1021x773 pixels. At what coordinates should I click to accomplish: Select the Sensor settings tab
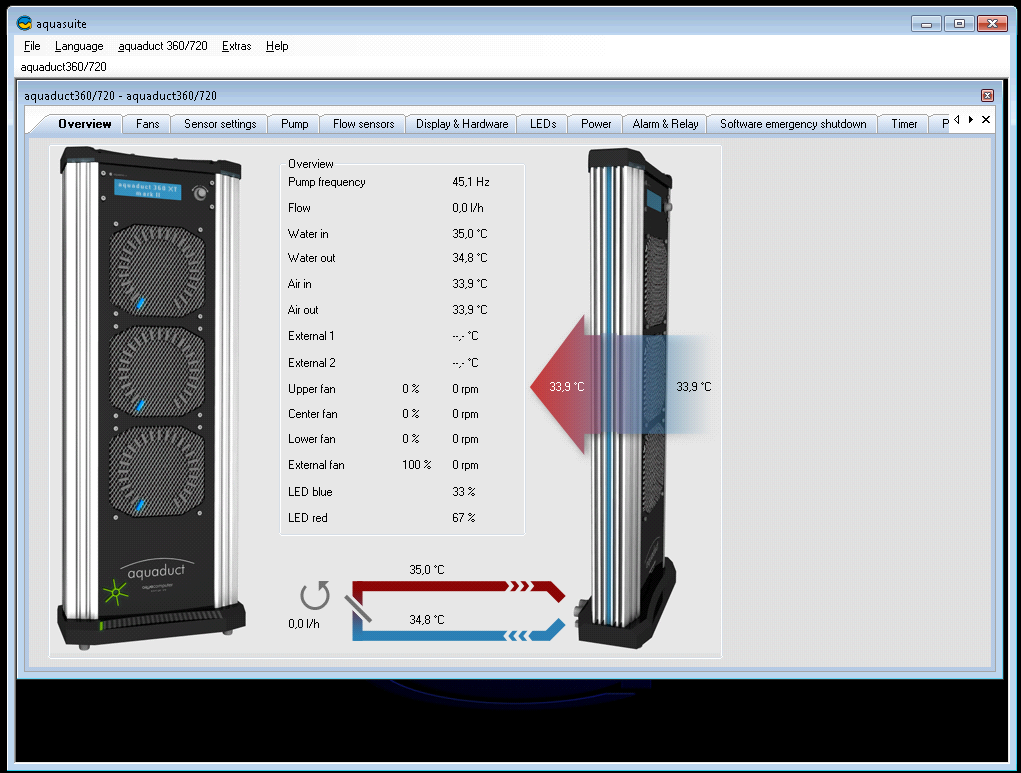point(220,124)
